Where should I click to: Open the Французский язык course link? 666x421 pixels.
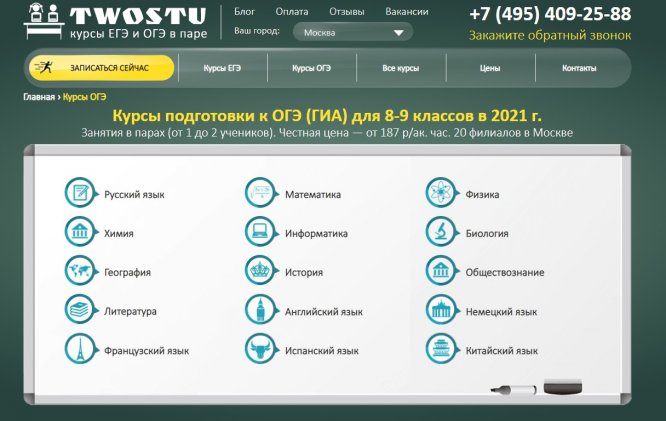point(147,351)
